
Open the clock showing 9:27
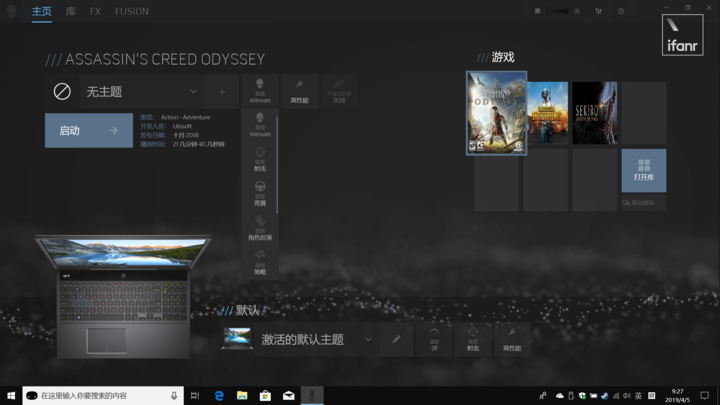pos(678,395)
